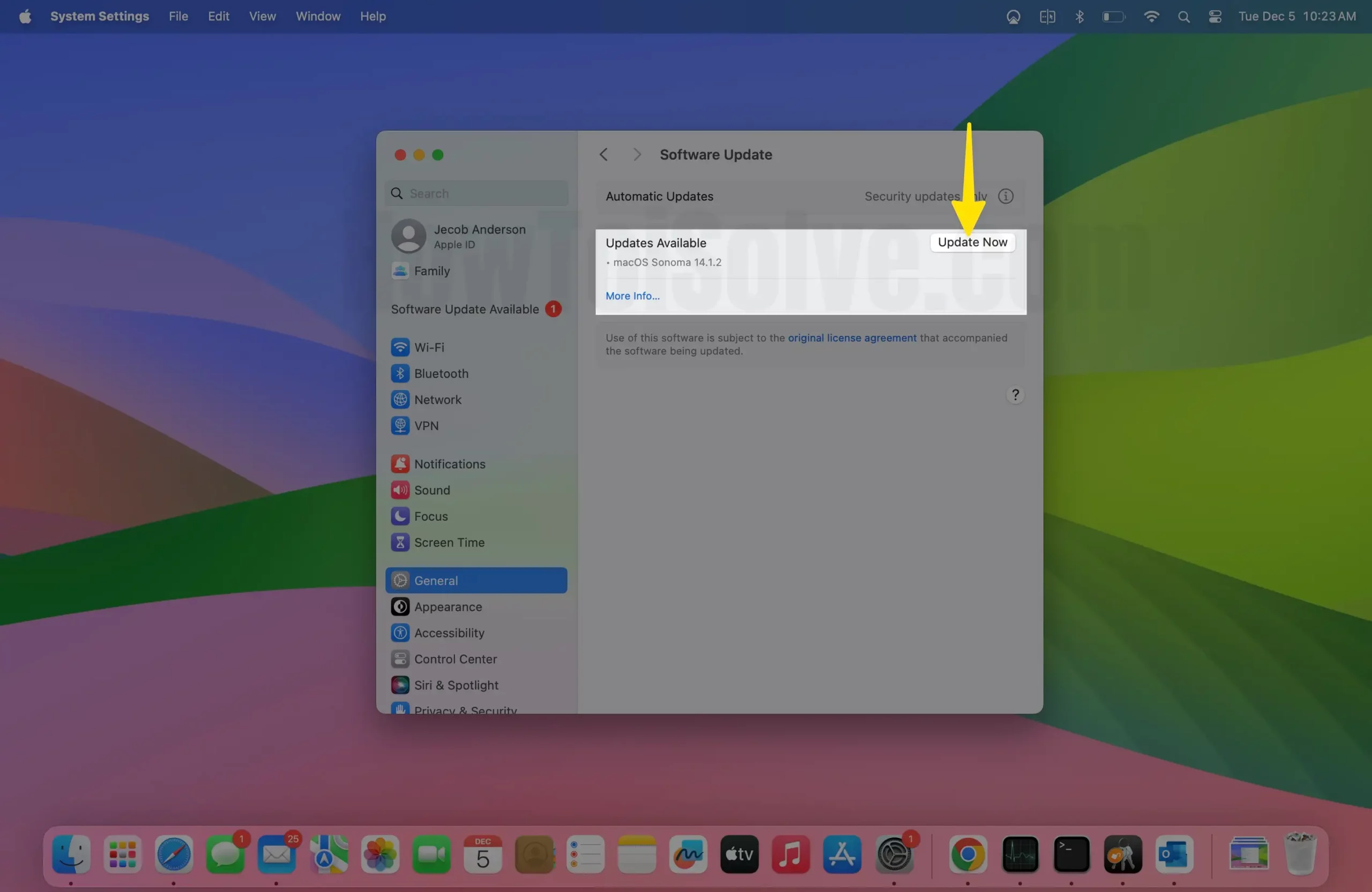
Task: Click the Search field in sidebar
Action: pyautogui.click(x=477, y=193)
